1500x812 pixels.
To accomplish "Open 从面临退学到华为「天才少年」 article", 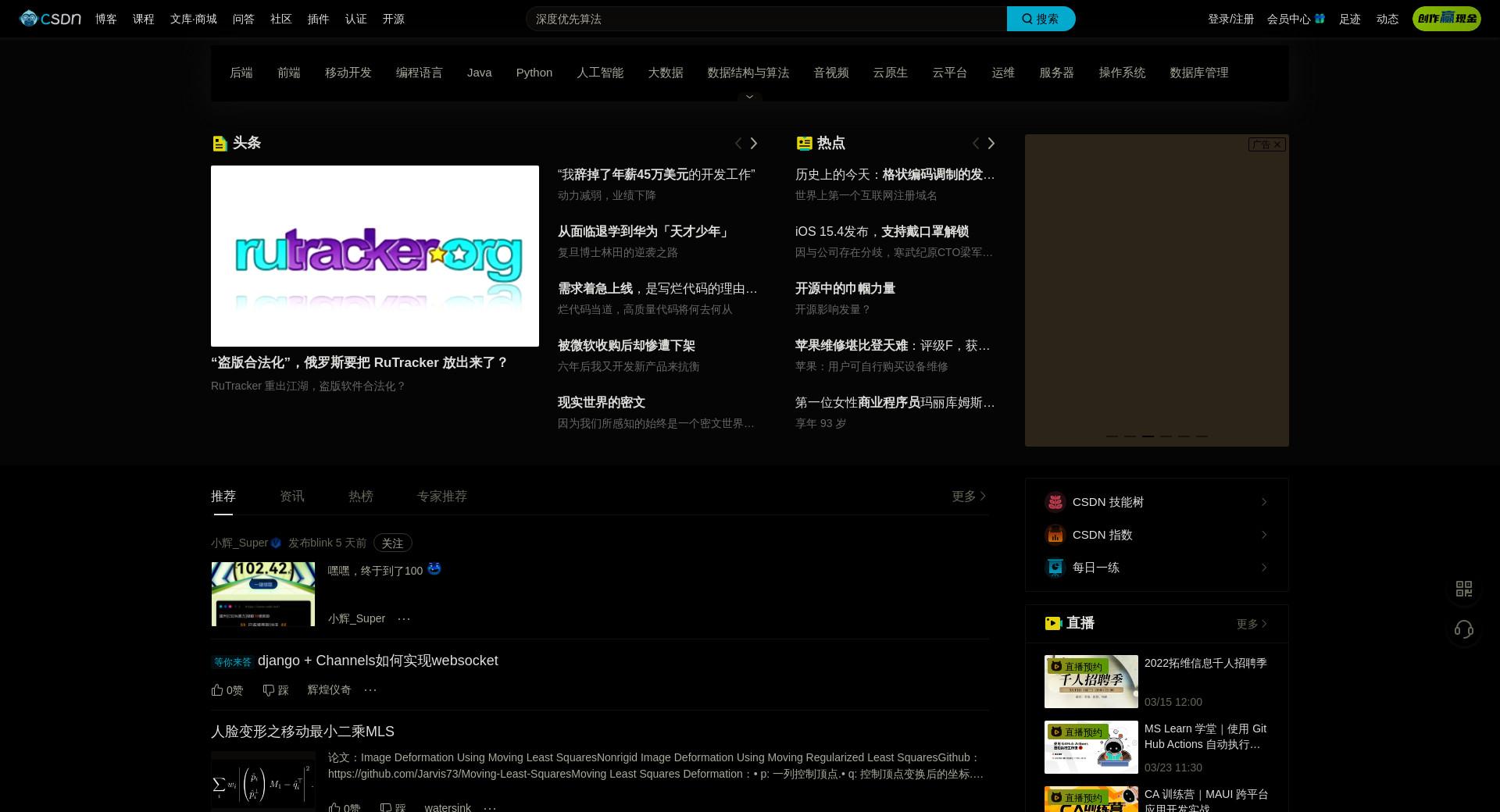I will click(x=645, y=232).
